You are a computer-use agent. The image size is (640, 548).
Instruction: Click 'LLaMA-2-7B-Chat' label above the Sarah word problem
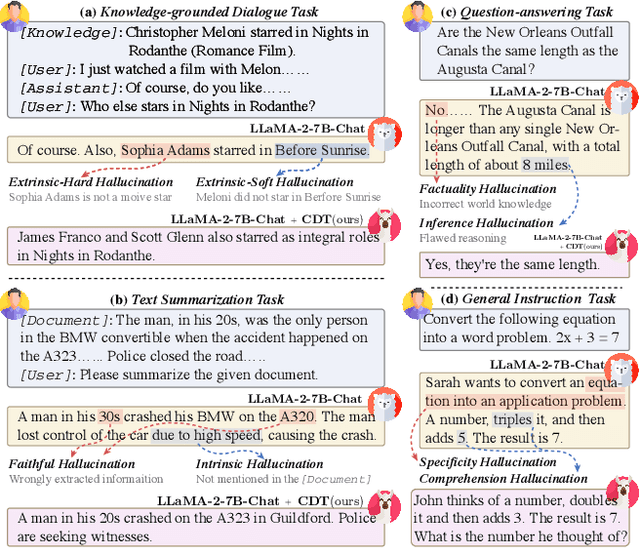[x=547, y=364]
